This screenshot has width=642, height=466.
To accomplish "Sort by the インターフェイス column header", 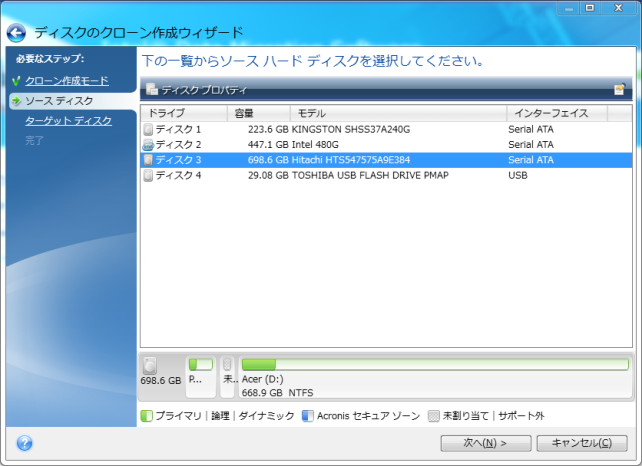I will pos(557,113).
